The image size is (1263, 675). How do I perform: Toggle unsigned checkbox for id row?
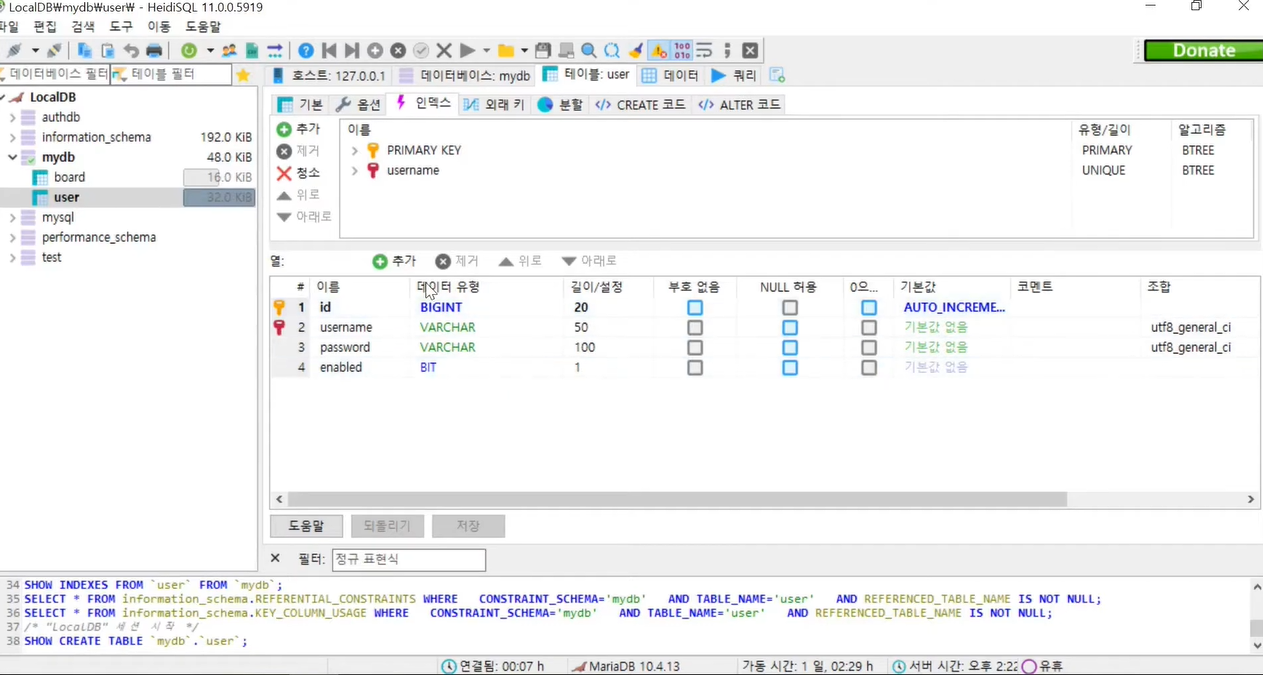[695, 307]
